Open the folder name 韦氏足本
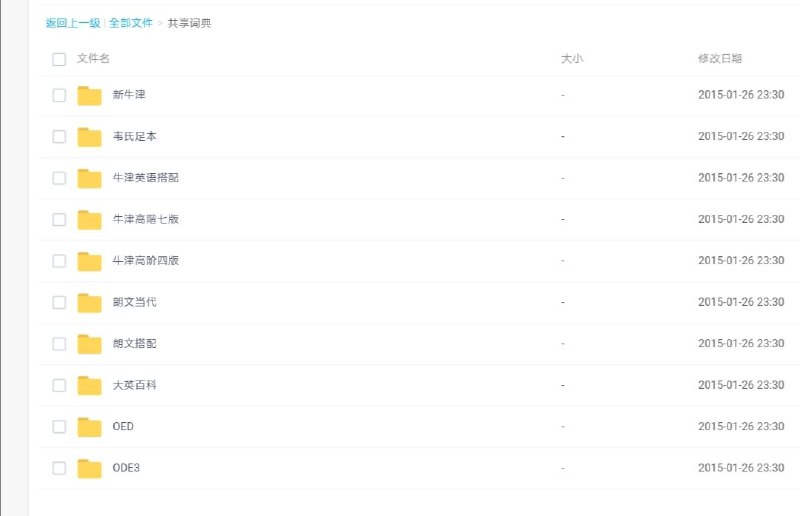Screen dimensions: 800x516 click(135, 136)
